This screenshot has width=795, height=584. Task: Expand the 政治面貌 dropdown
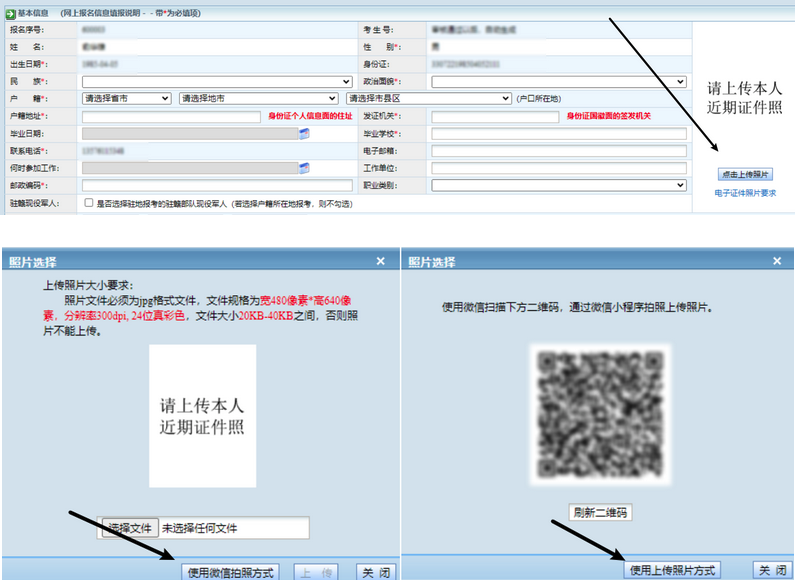[x=559, y=82]
